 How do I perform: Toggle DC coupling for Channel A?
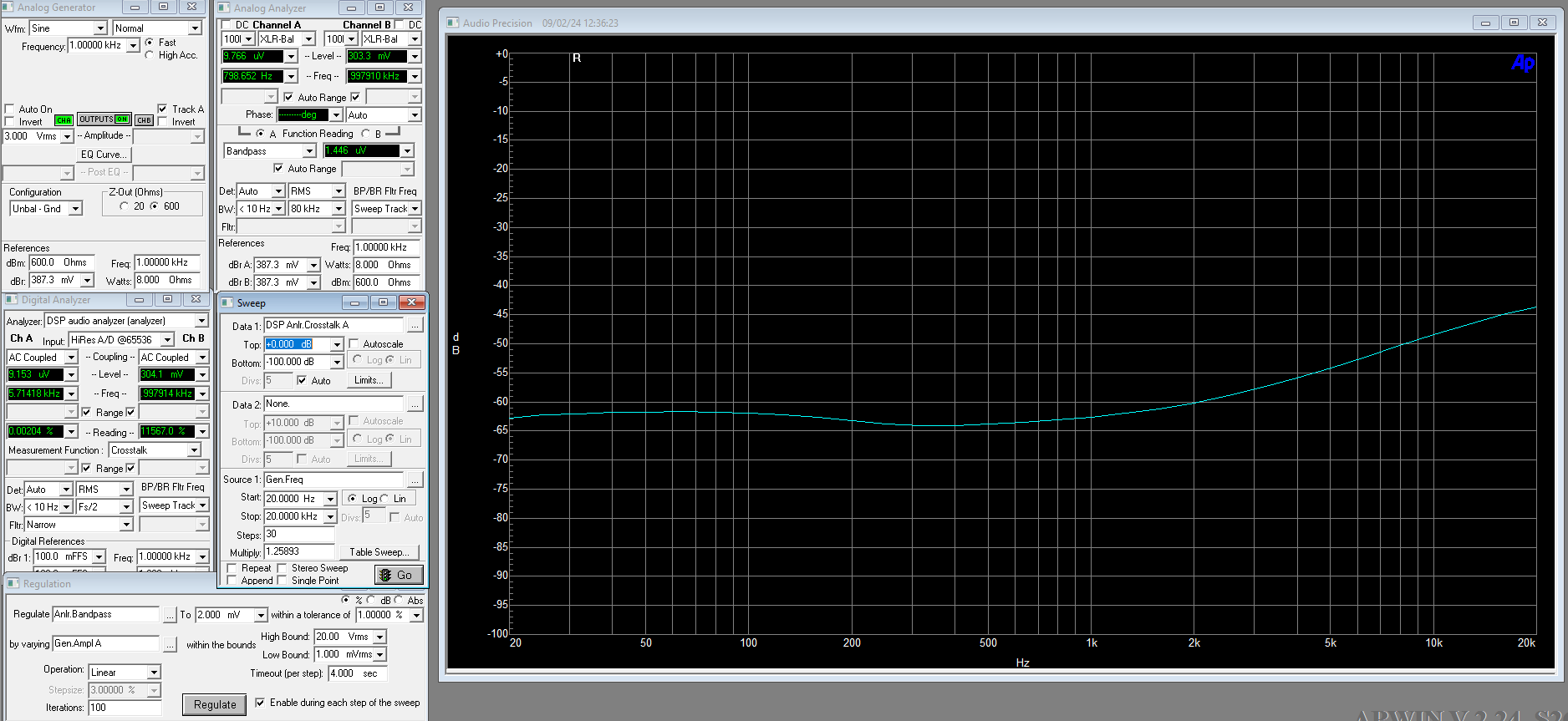click(x=226, y=25)
